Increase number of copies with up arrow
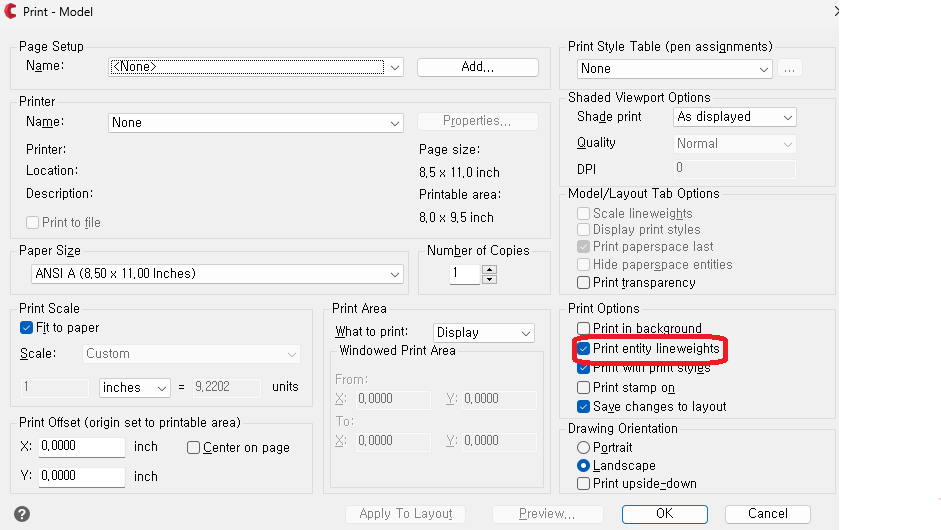The width and height of the screenshot is (941, 530). 489,267
